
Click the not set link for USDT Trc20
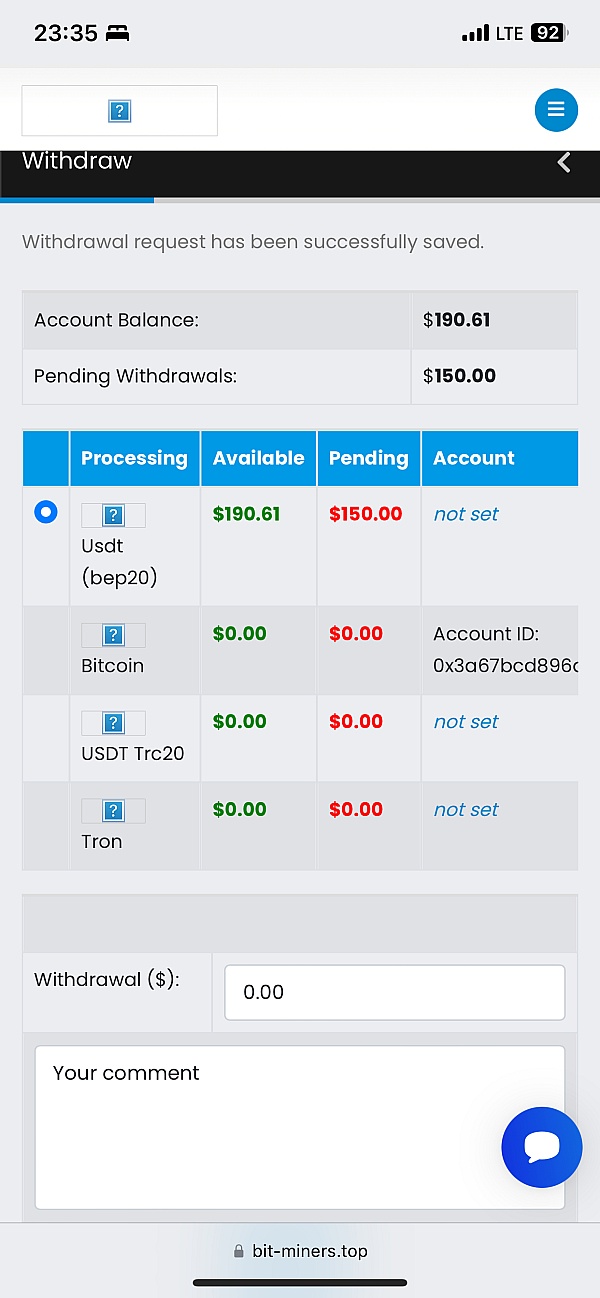466,721
